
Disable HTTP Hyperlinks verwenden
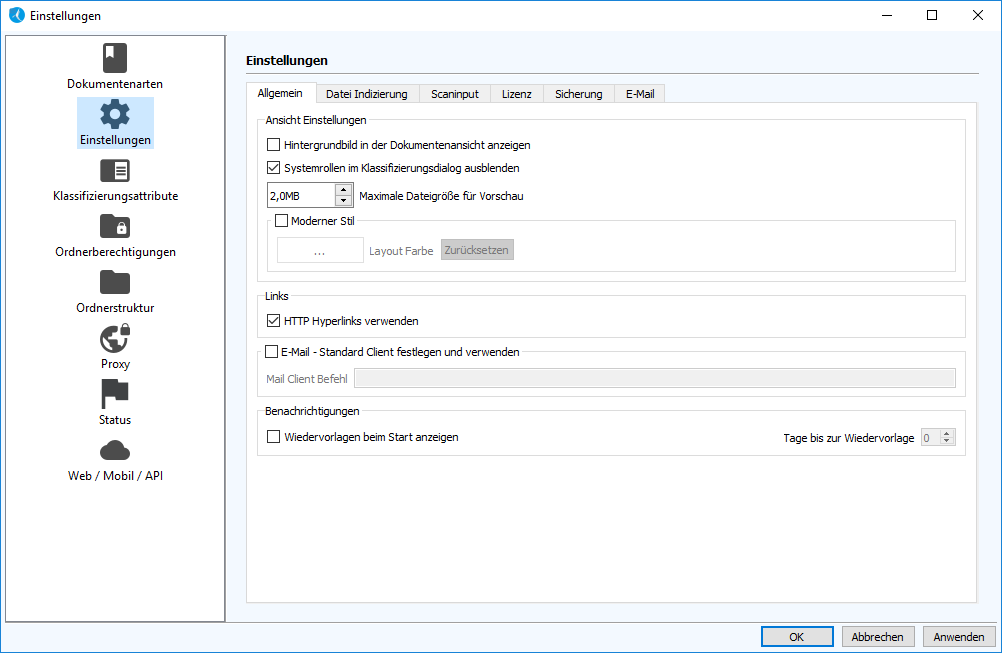[274, 321]
